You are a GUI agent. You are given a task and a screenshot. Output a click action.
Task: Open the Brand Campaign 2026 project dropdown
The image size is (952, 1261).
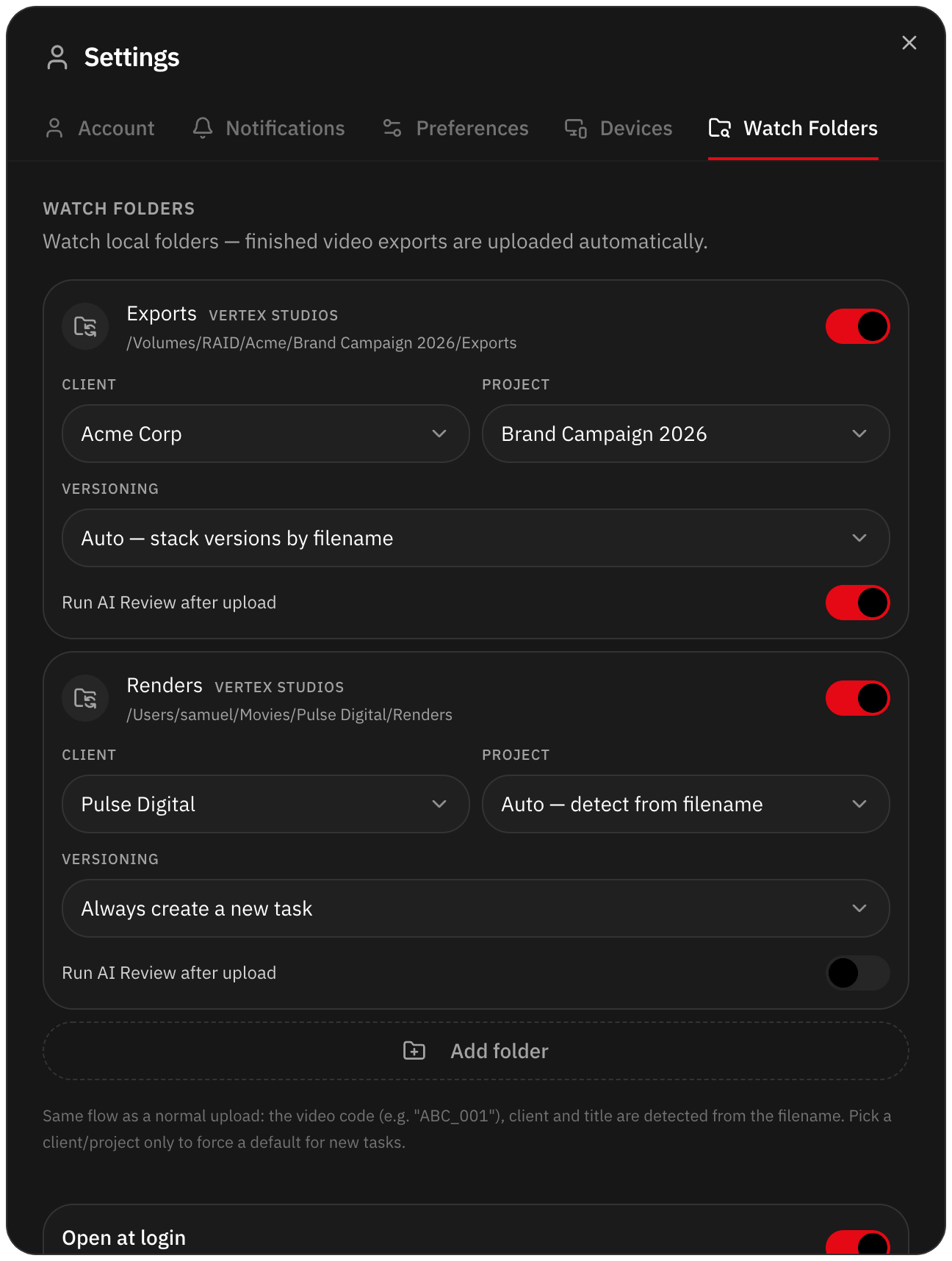(686, 434)
